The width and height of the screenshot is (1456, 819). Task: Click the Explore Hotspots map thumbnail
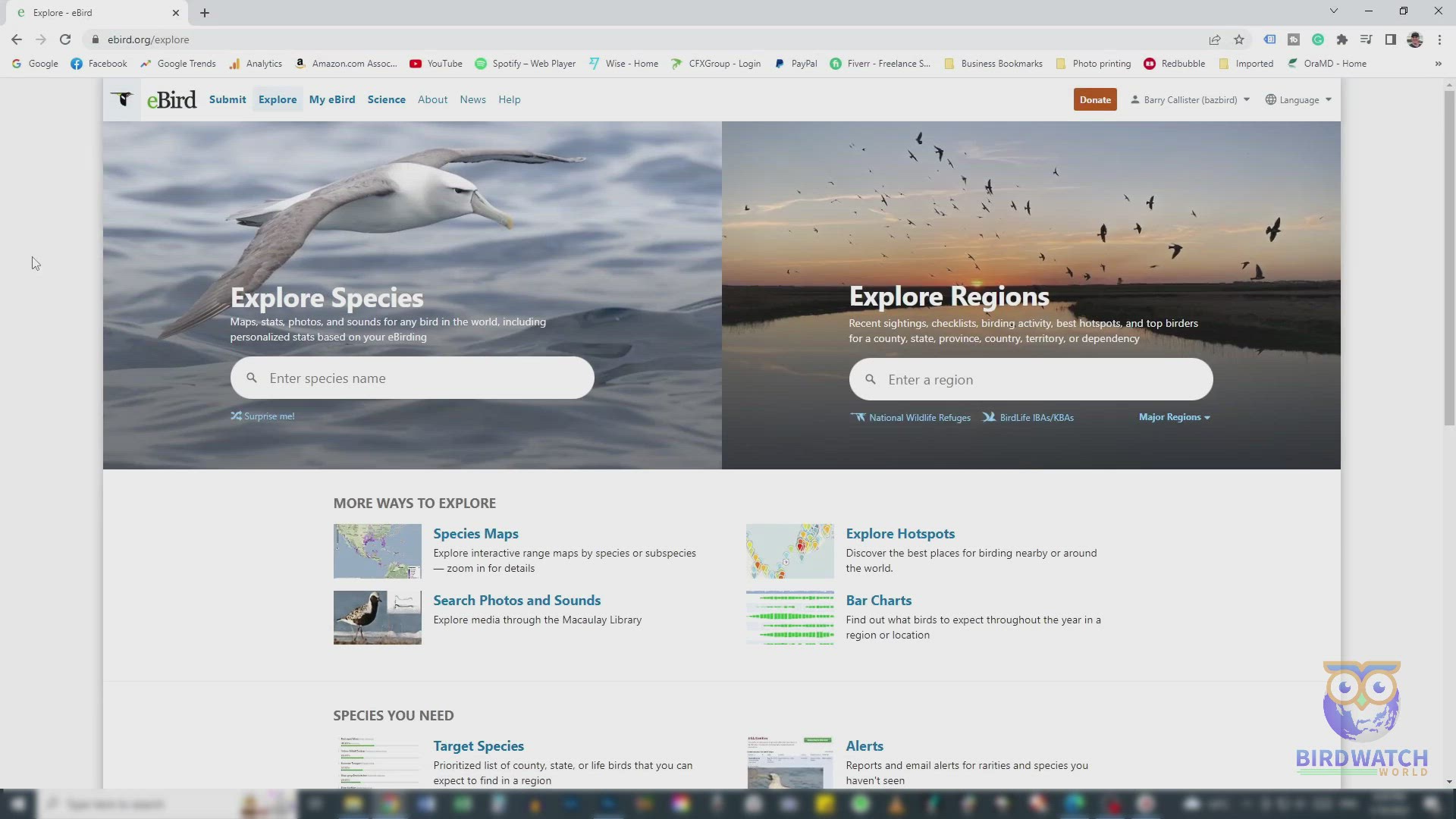point(789,551)
